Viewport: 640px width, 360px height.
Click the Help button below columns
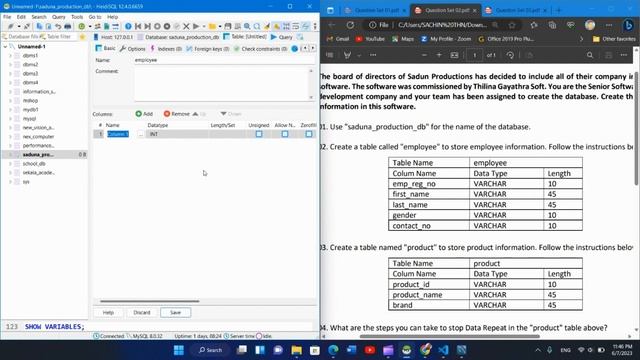108,312
